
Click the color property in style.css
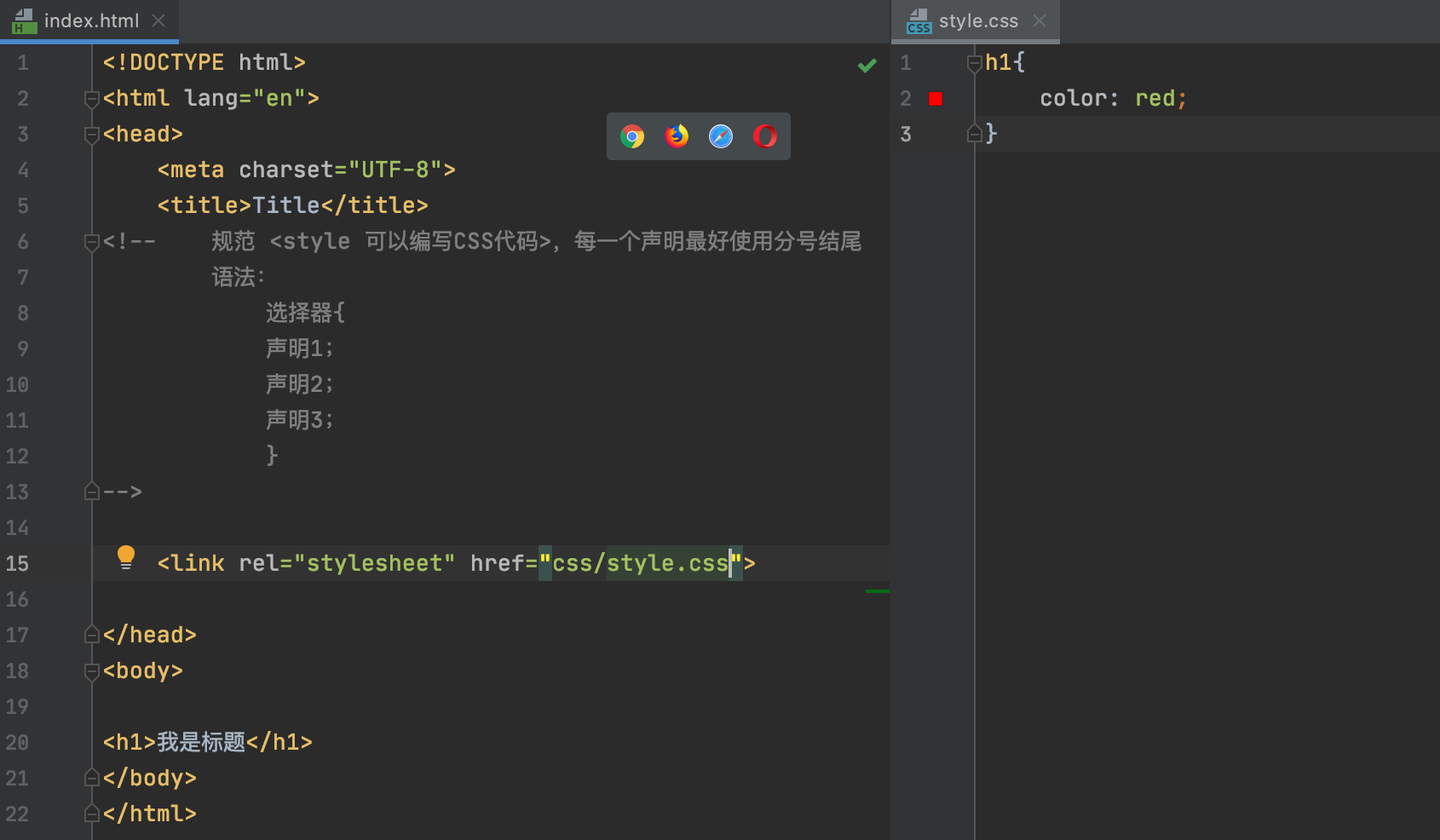point(1073,98)
